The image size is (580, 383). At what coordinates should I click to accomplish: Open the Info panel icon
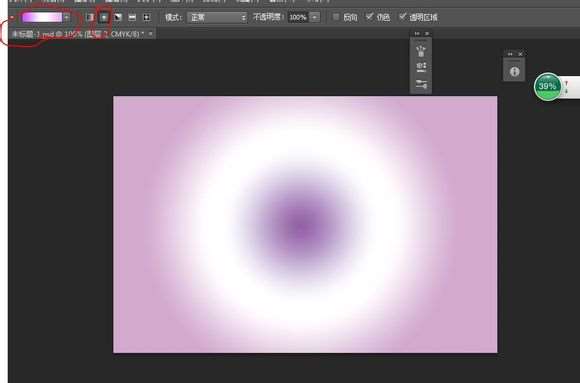click(x=514, y=71)
